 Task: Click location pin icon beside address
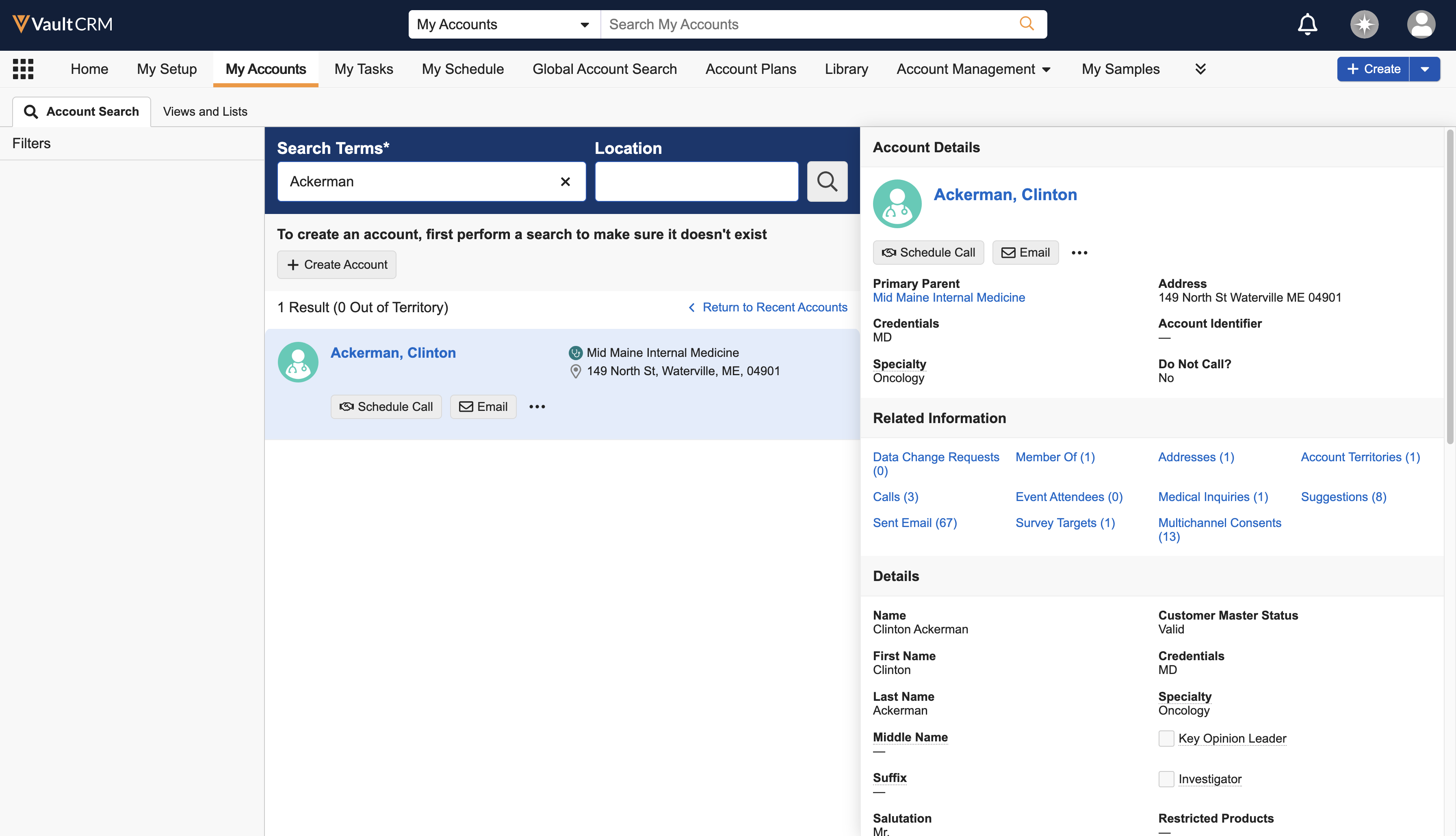point(576,372)
